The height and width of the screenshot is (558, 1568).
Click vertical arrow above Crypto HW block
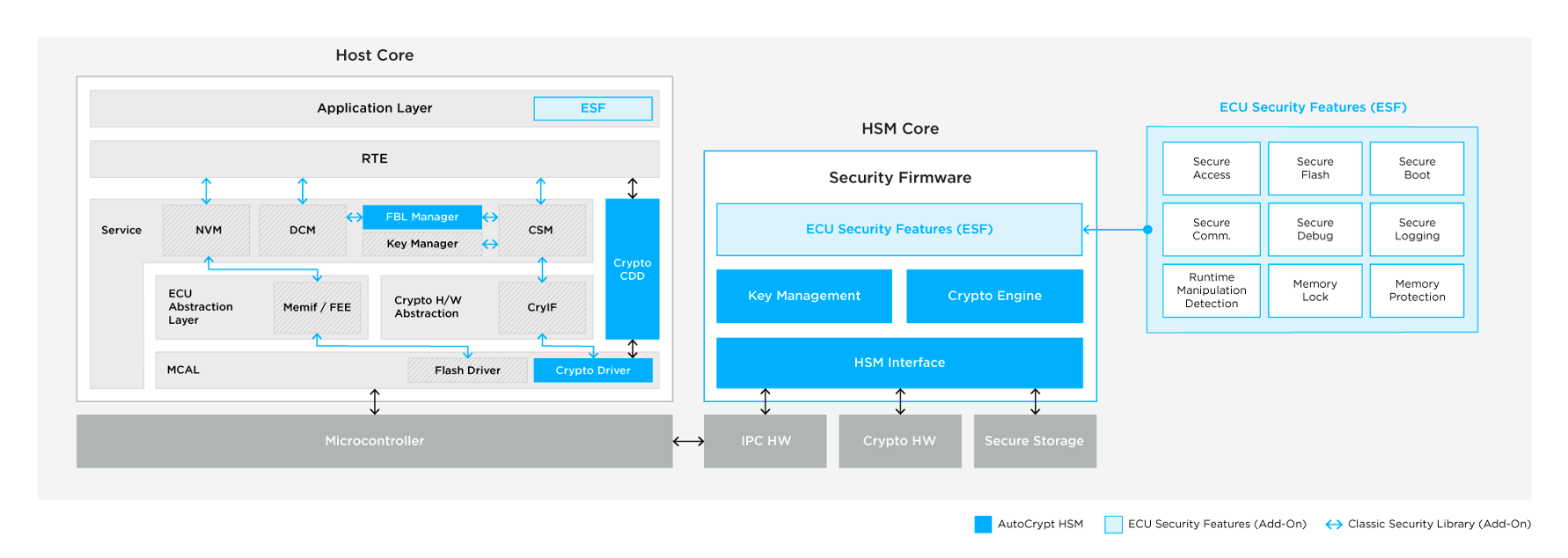tap(900, 401)
